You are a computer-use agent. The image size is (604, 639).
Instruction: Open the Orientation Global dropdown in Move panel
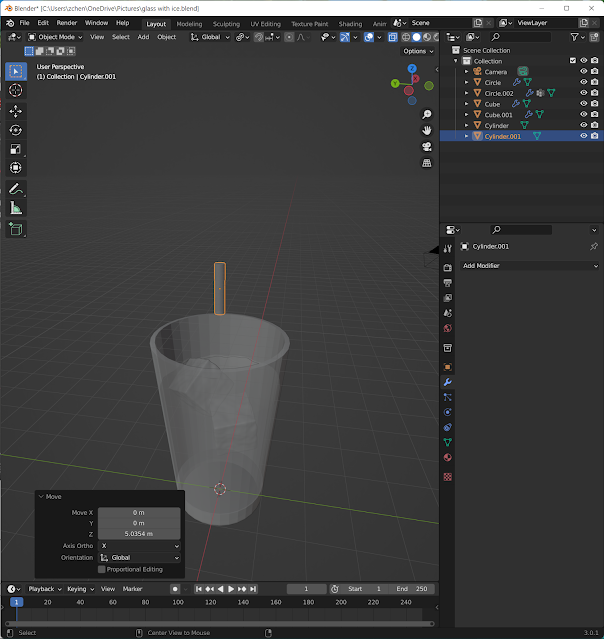click(139, 557)
